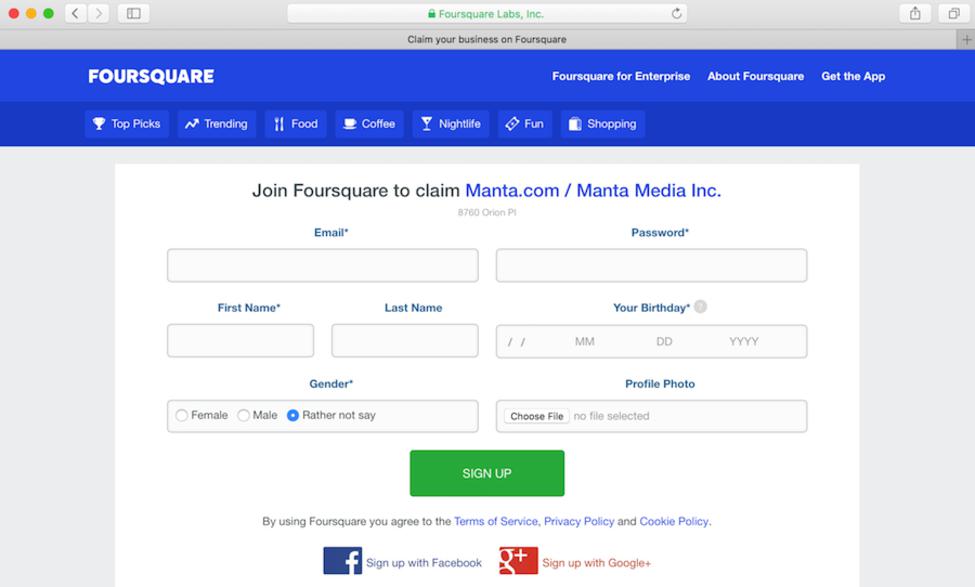Click Choose File for profile photo
975x587 pixels.
click(537, 416)
